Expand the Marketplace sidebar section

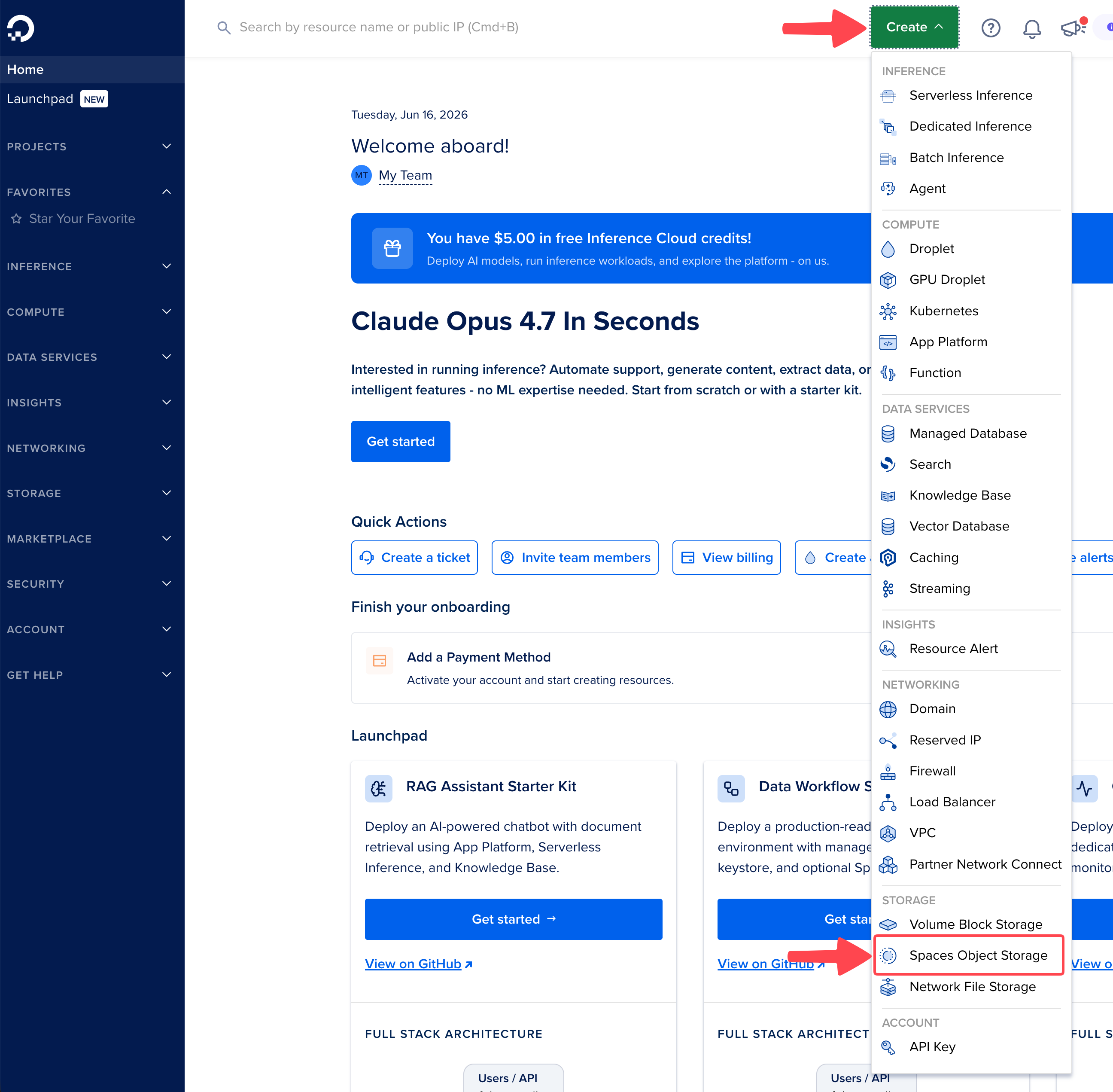pos(89,539)
